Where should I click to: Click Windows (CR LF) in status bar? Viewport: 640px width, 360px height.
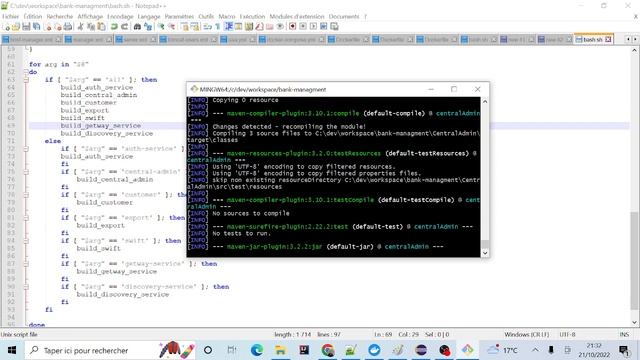click(x=527, y=334)
